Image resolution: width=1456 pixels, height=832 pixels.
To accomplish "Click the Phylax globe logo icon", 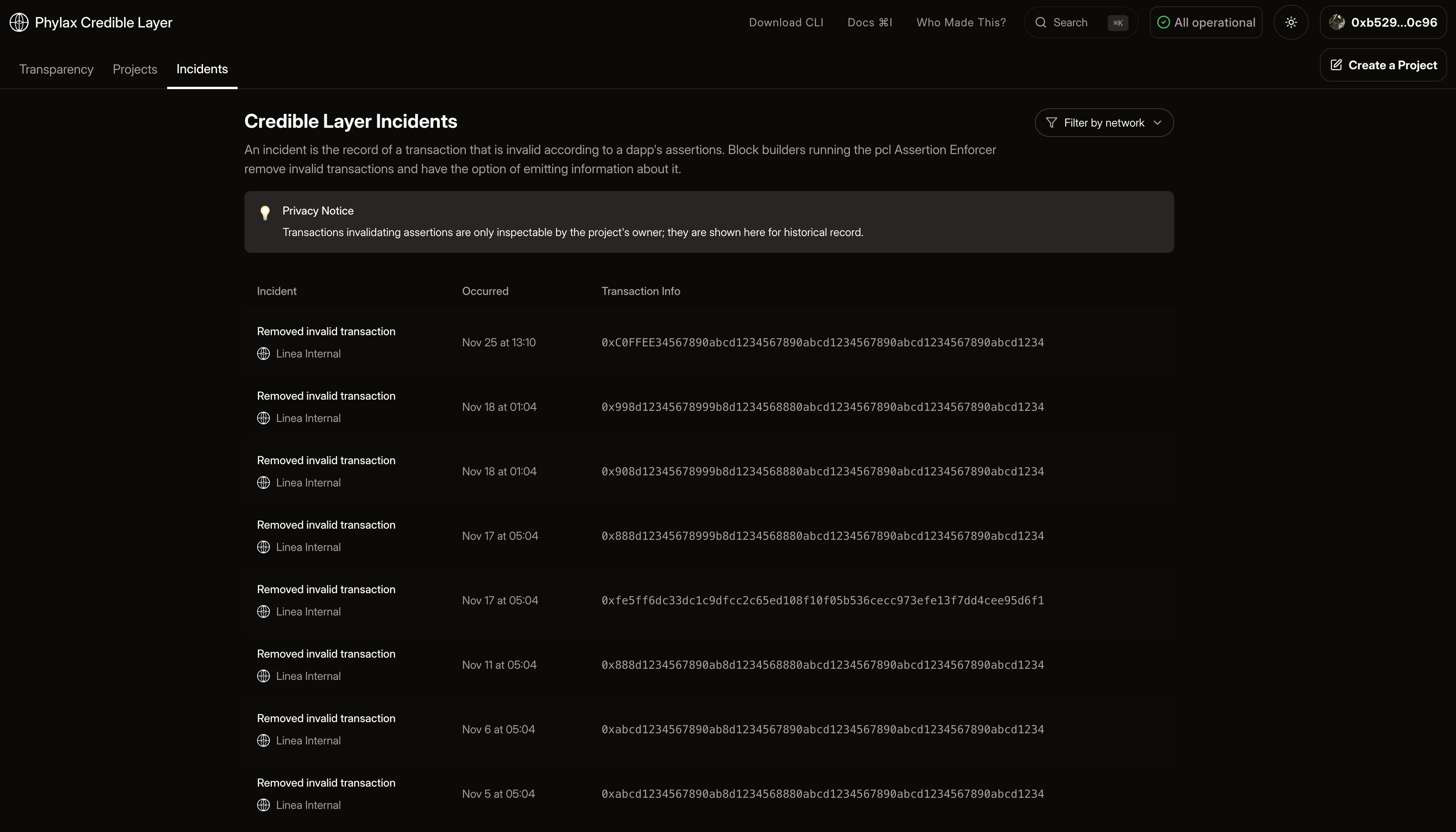I will (x=19, y=22).
